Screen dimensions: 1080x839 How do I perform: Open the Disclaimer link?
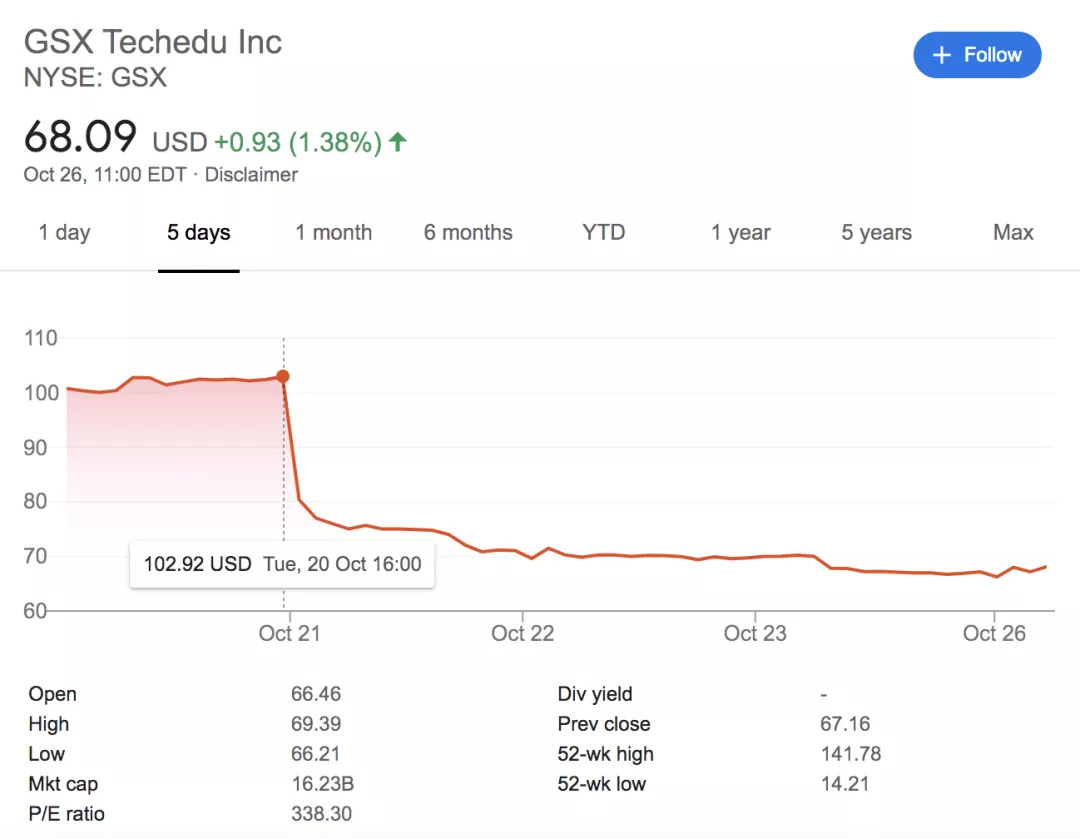coord(251,175)
